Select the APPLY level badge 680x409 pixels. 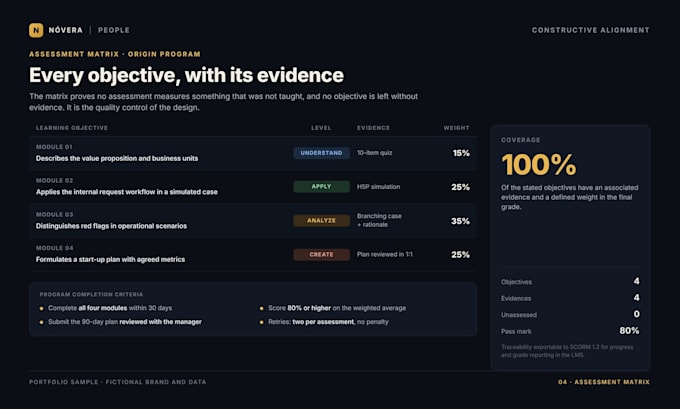point(321,187)
